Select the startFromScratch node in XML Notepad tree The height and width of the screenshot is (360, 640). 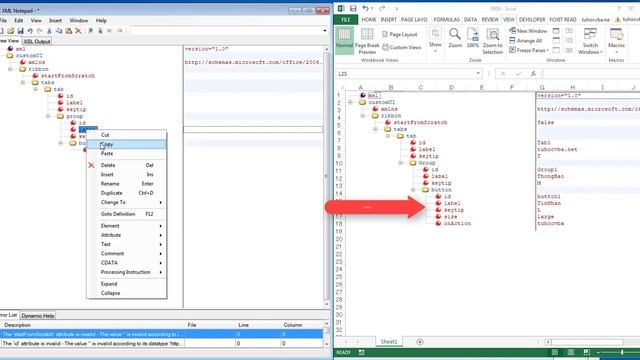pos(68,76)
